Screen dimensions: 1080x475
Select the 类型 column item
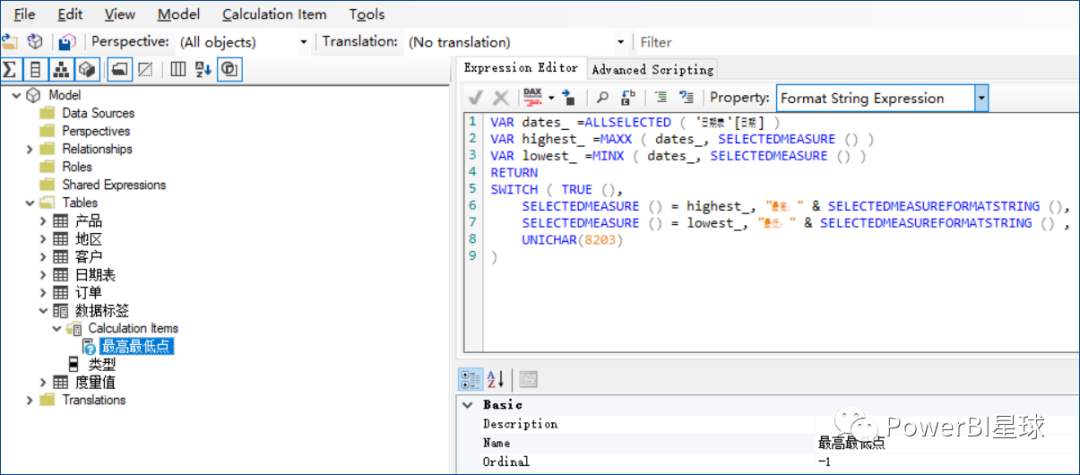coord(101,364)
